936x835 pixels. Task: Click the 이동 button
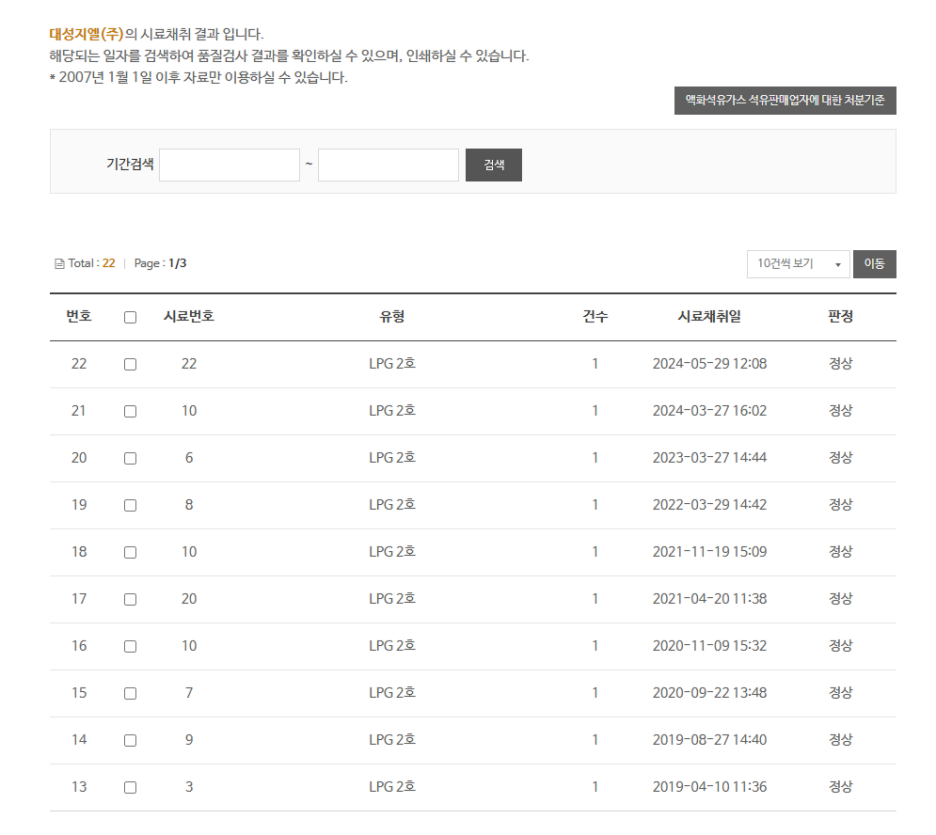(x=875, y=264)
